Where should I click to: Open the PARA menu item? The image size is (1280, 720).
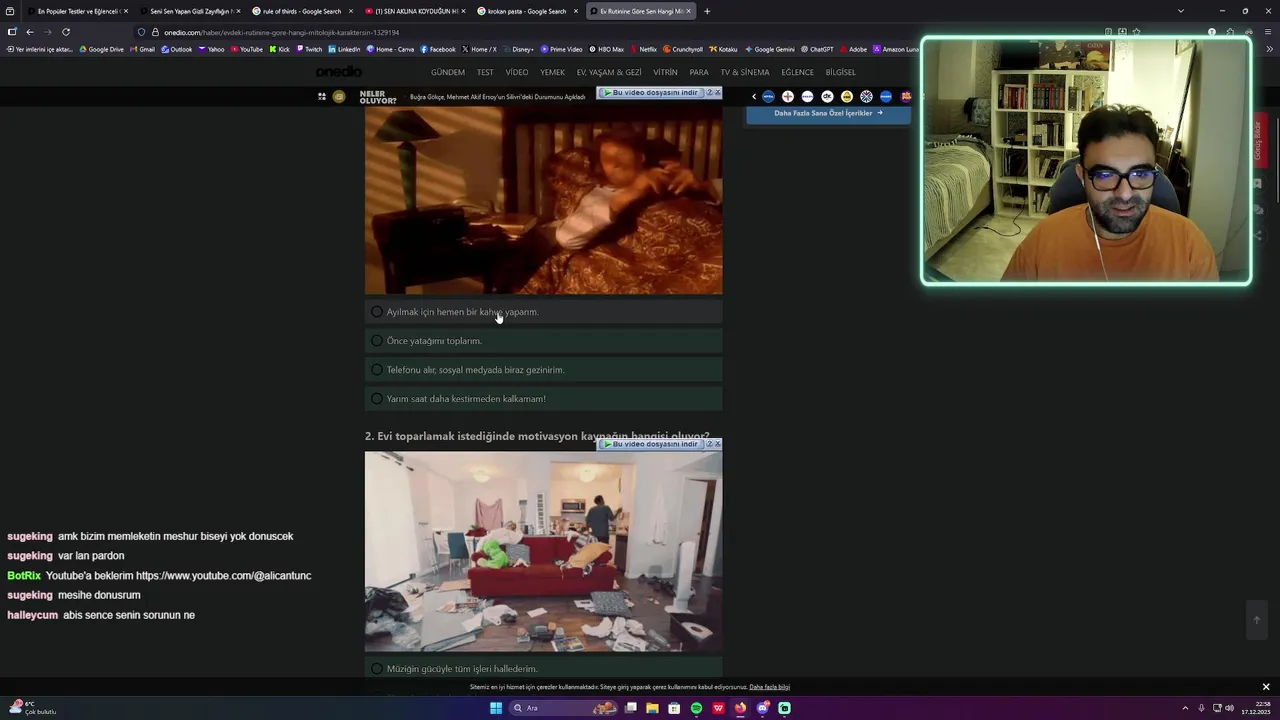pyautogui.click(x=699, y=72)
